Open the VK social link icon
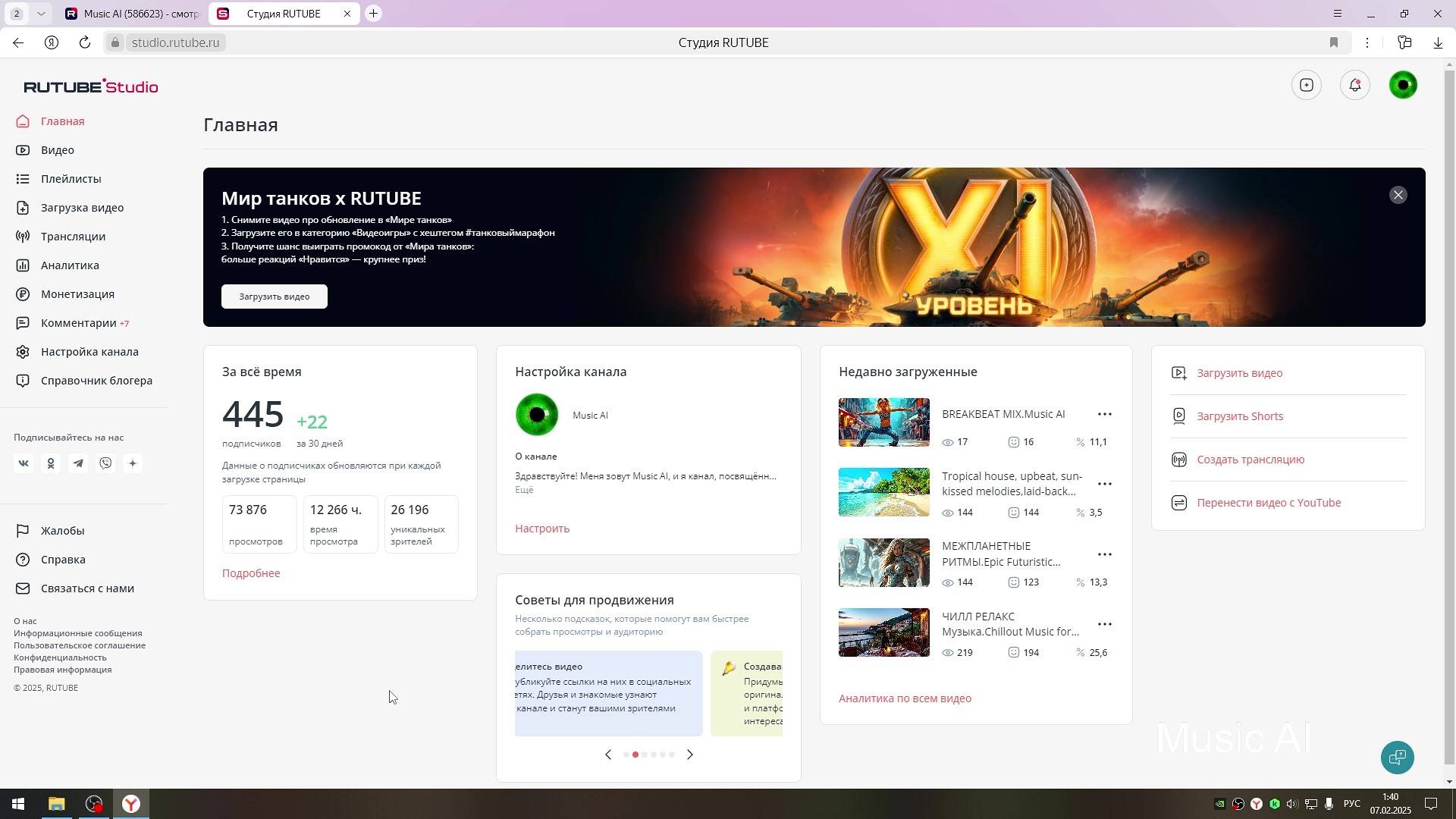 click(24, 463)
